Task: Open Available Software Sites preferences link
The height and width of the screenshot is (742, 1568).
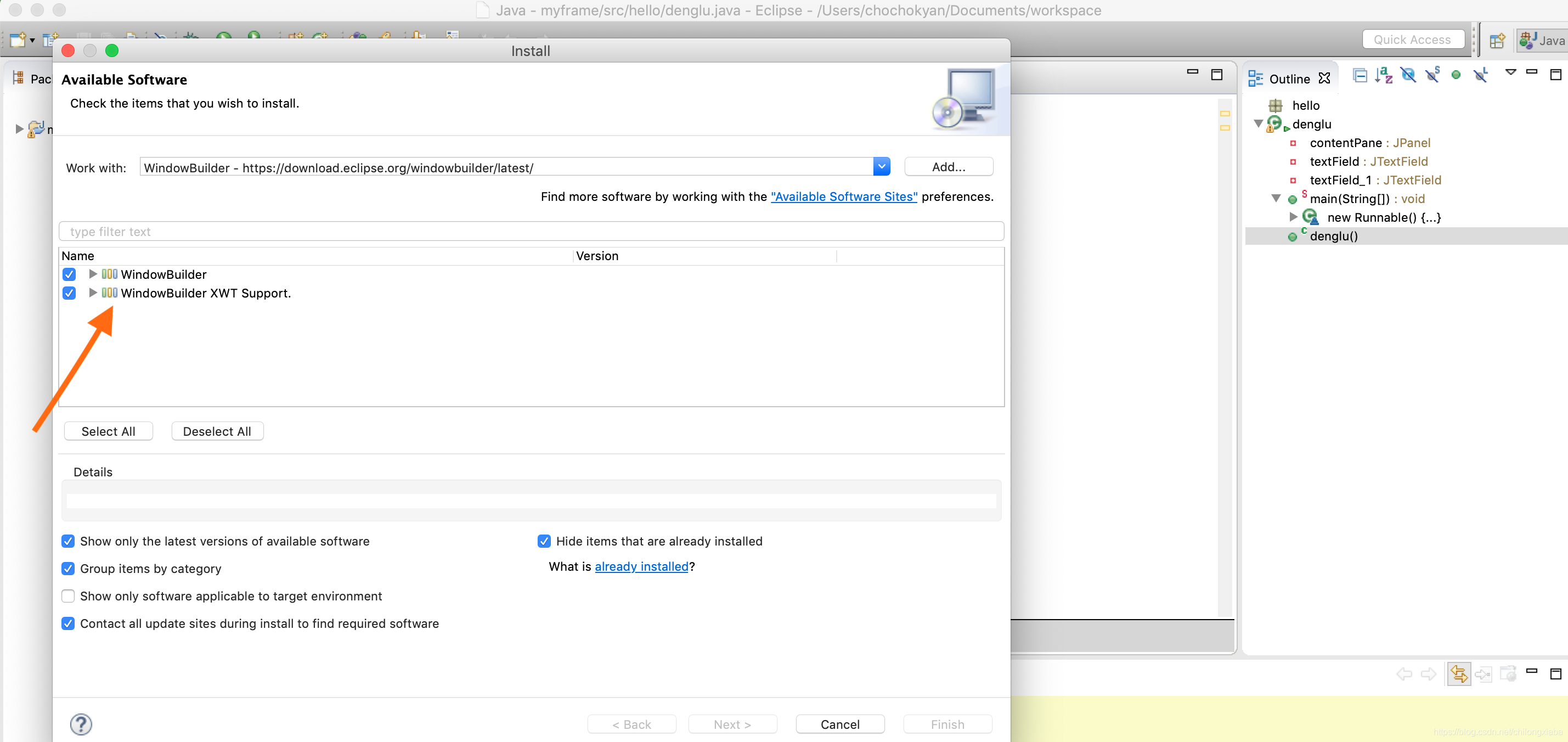Action: (844, 196)
